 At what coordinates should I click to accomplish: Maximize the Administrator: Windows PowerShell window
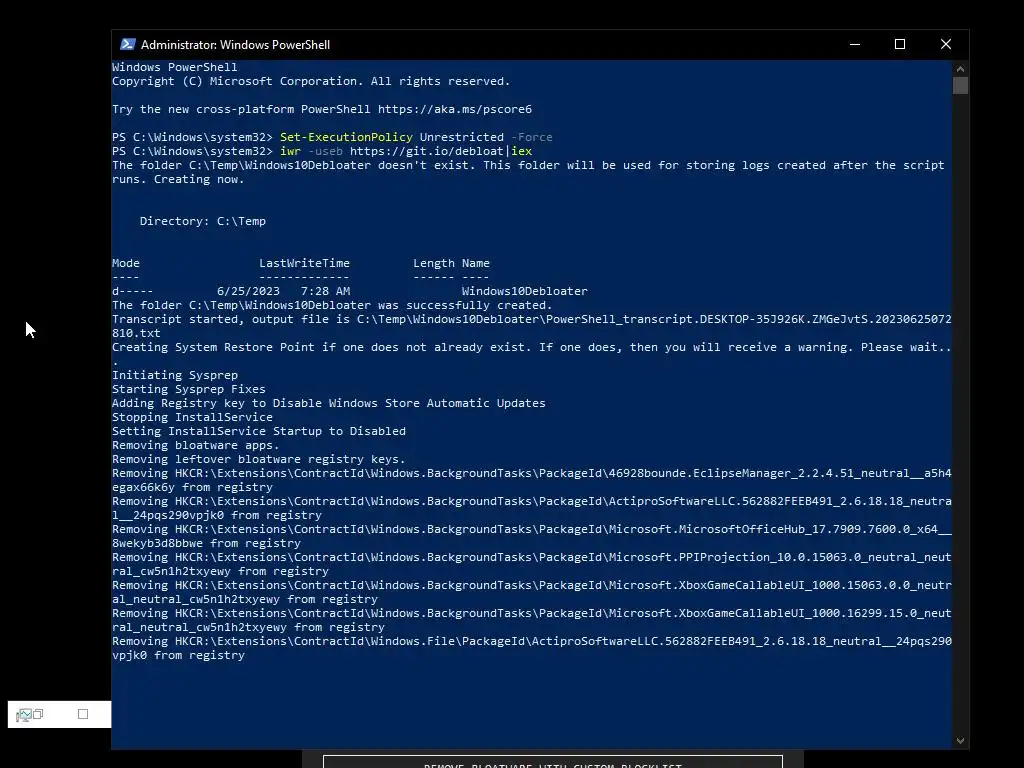coord(900,44)
